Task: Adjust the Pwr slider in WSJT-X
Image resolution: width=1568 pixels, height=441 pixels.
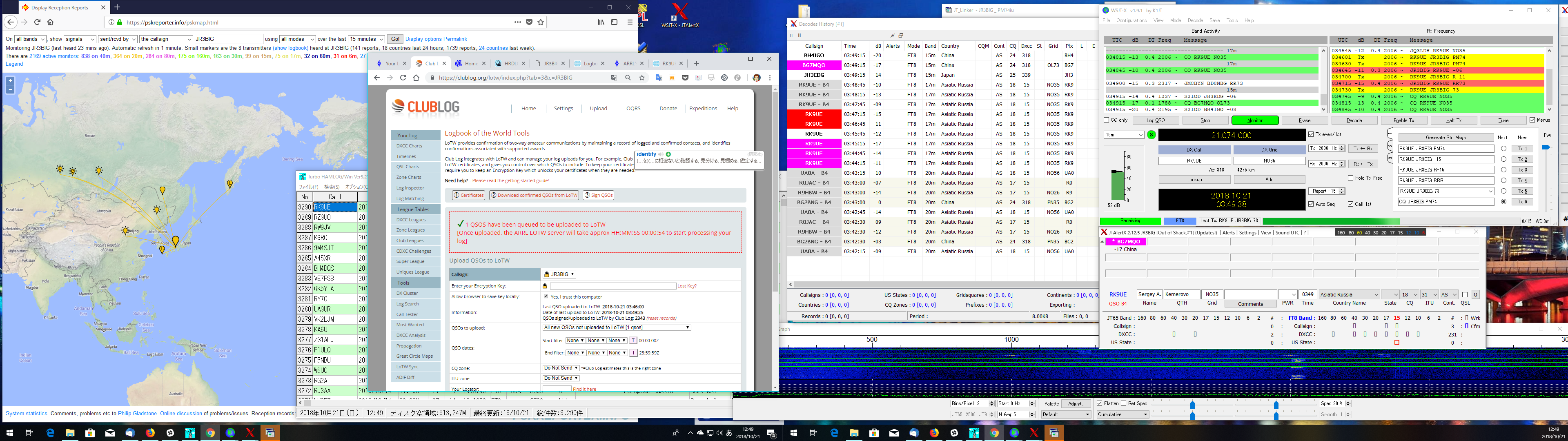Action: 1546,147
